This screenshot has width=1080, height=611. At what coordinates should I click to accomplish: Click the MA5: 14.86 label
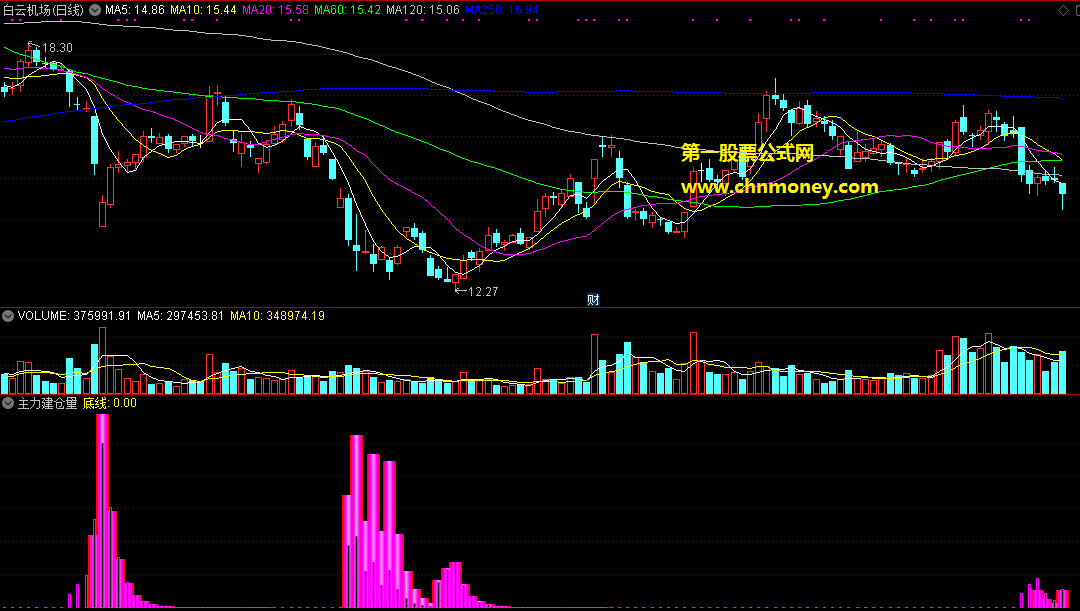[134, 10]
